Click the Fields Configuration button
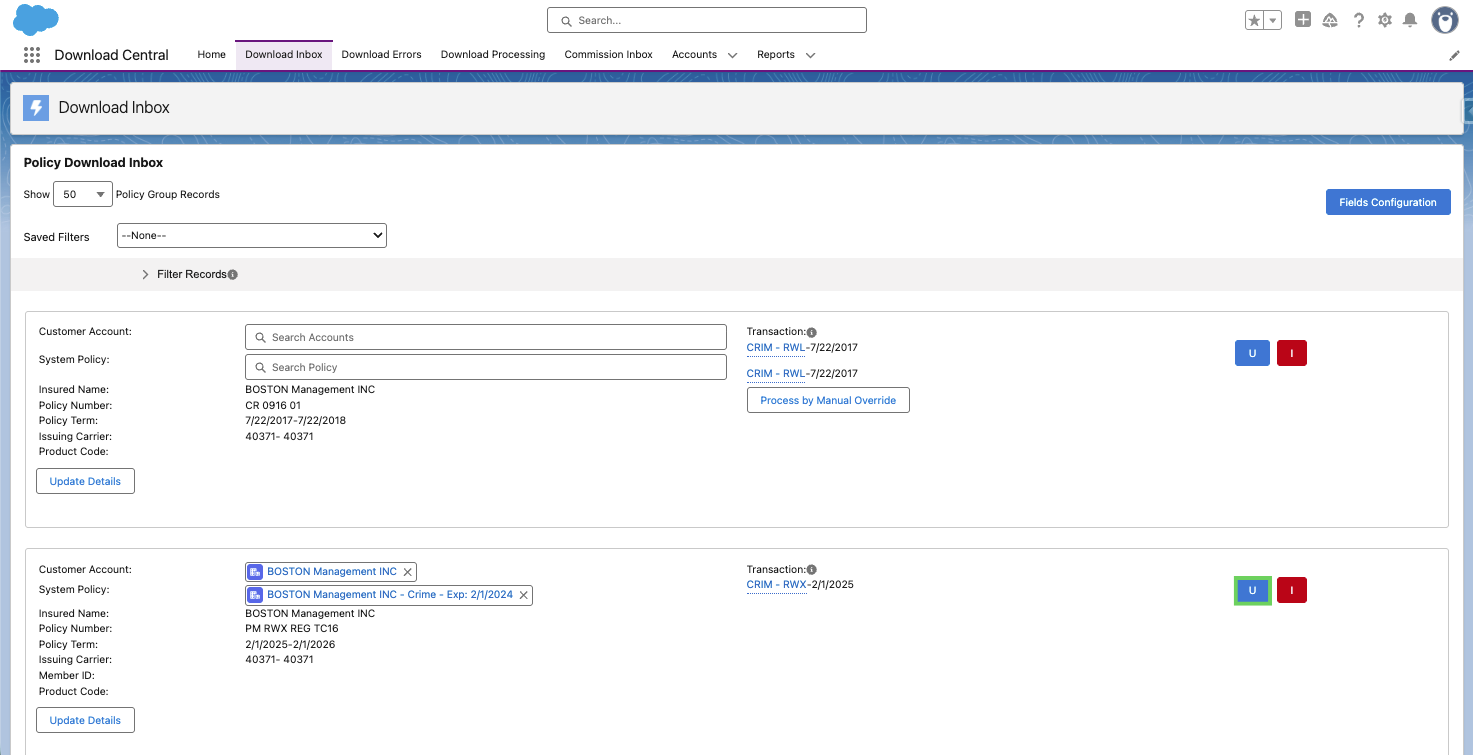Viewport: 1473px width, 755px height. tap(1388, 202)
